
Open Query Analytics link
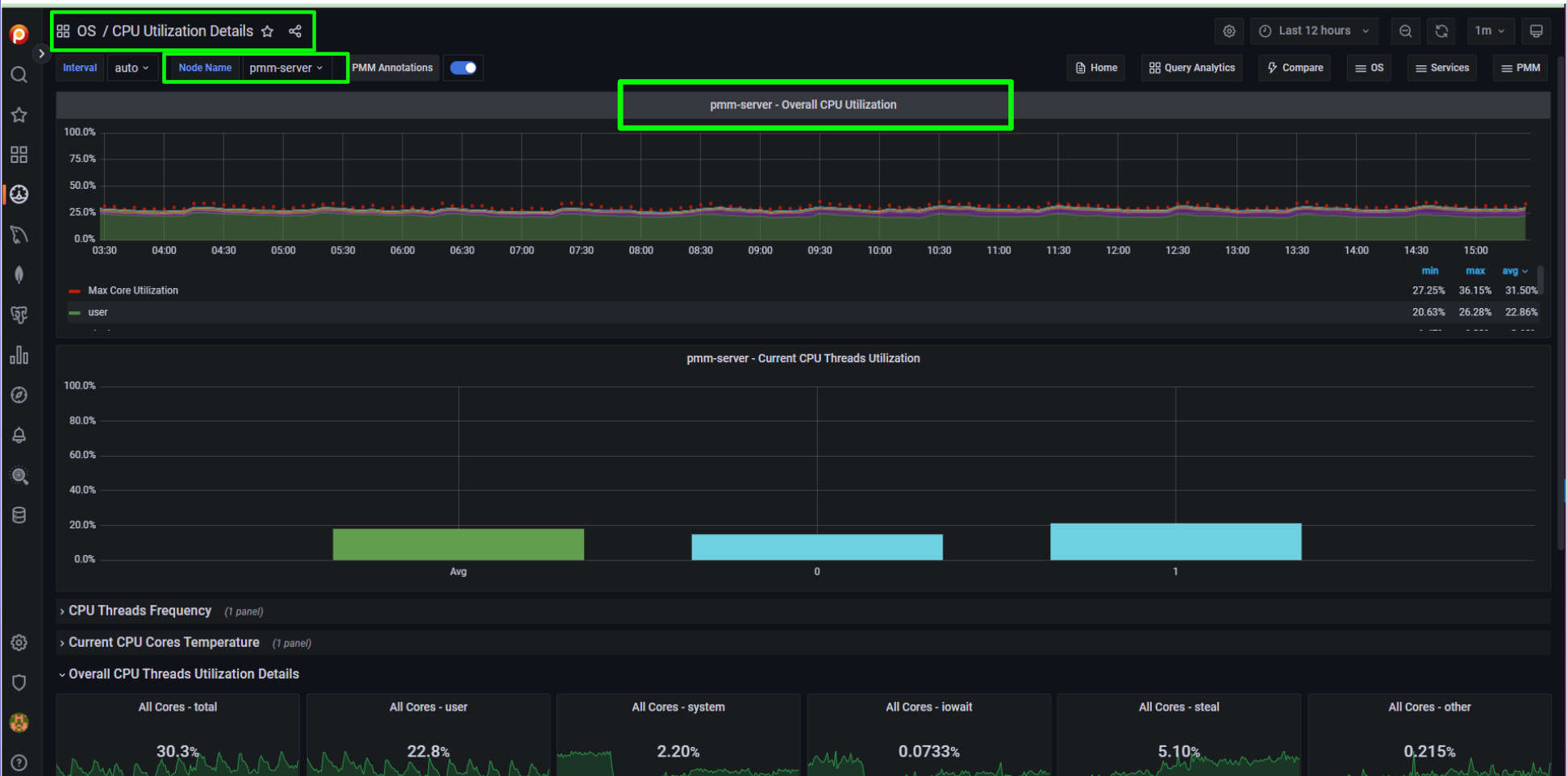1192,68
